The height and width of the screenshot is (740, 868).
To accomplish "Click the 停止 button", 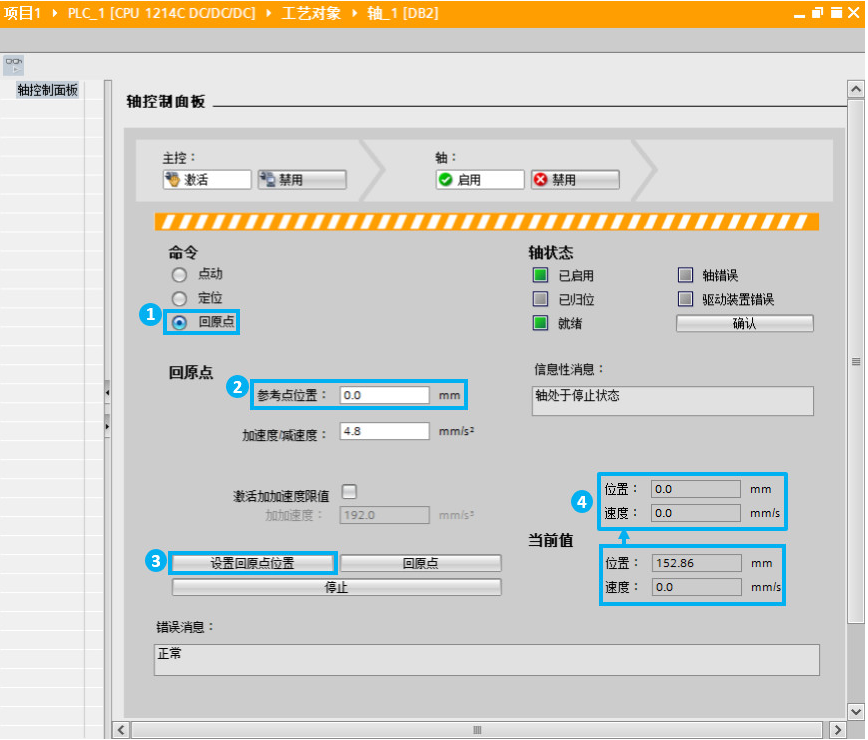I will click(337, 587).
